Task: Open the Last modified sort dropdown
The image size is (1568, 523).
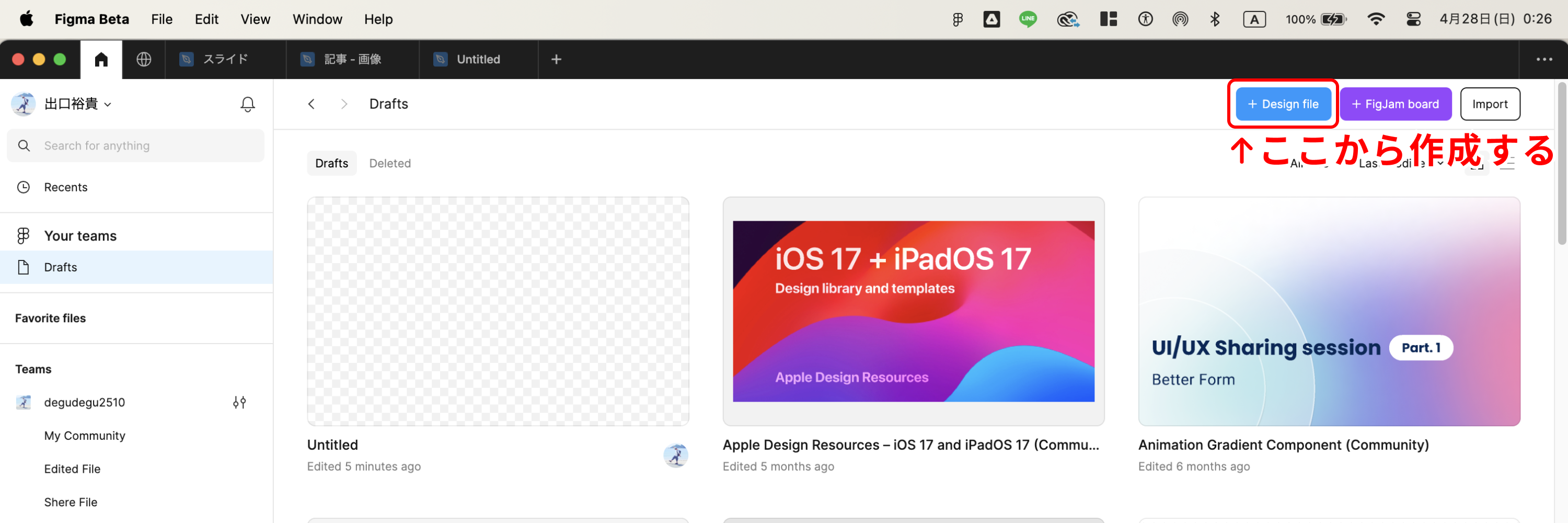Action: [x=1400, y=163]
